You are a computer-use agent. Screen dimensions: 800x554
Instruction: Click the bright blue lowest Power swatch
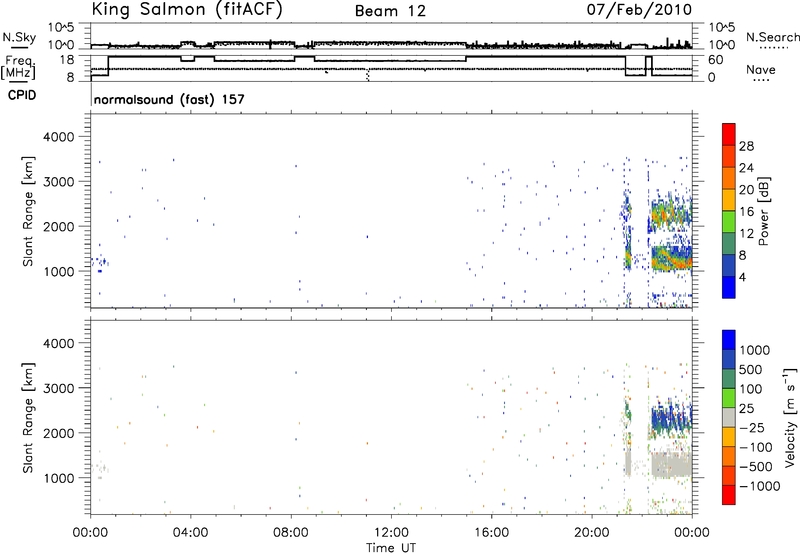(x=729, y=287)
